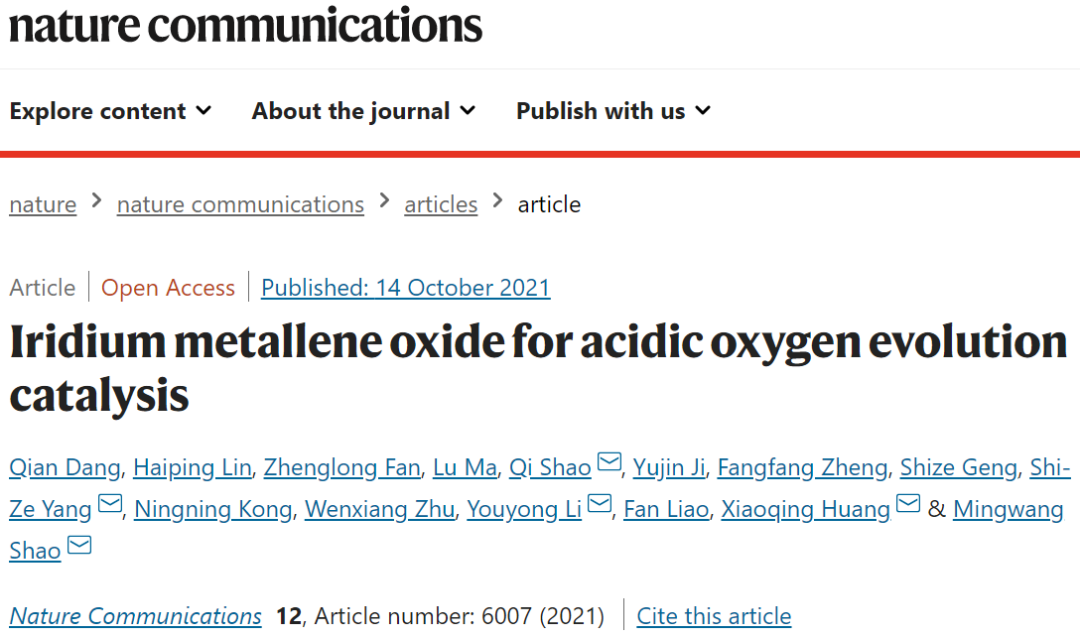
Task: Open the italic Nature Communications journal link
Action: (x=136, y=615)
